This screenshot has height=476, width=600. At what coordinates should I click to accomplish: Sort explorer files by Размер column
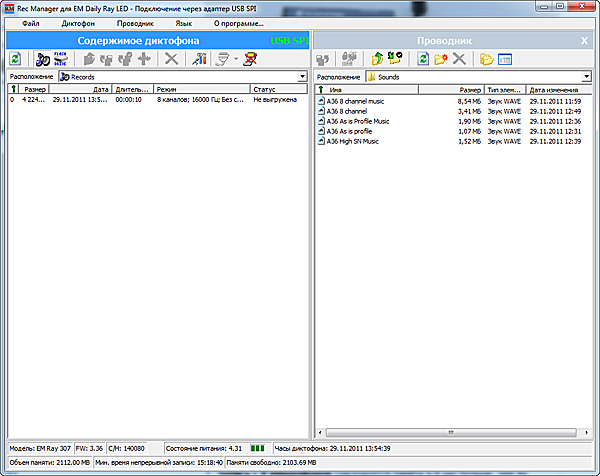[470, 90]
